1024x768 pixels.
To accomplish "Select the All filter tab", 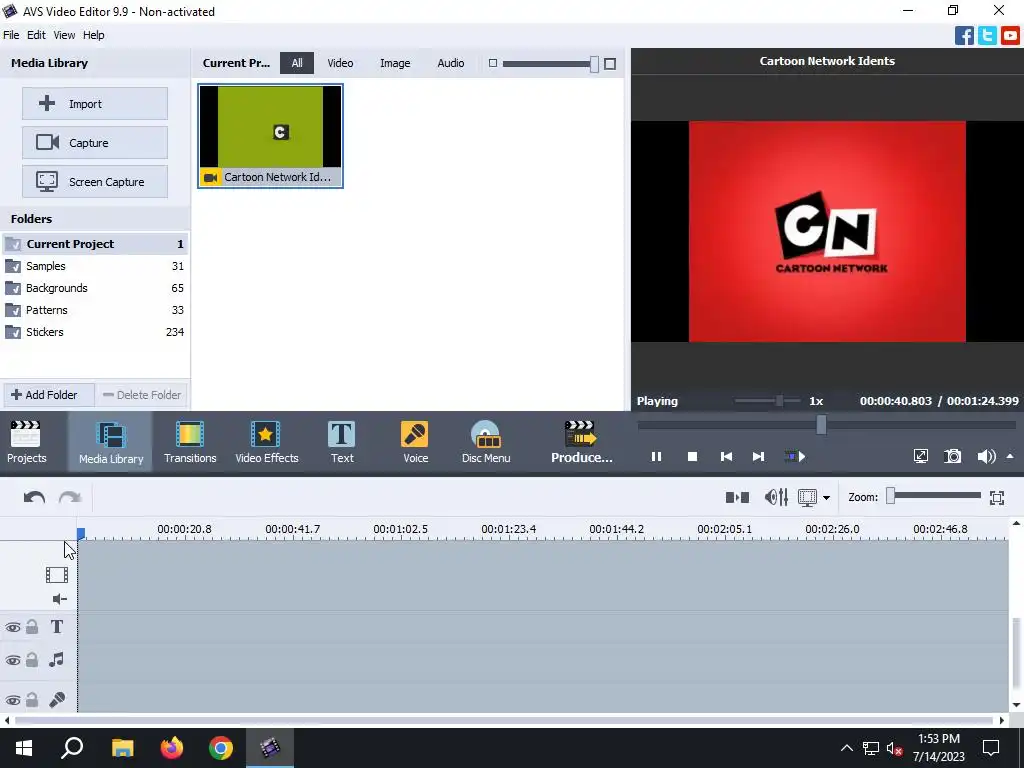I will point(297,63).
